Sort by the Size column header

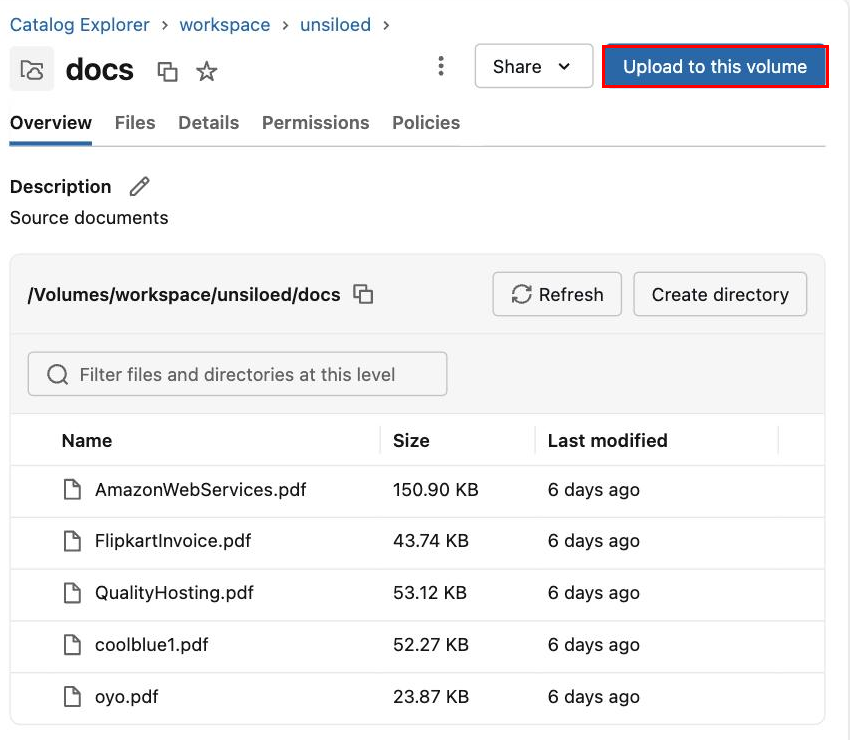[x=411, y=441]
